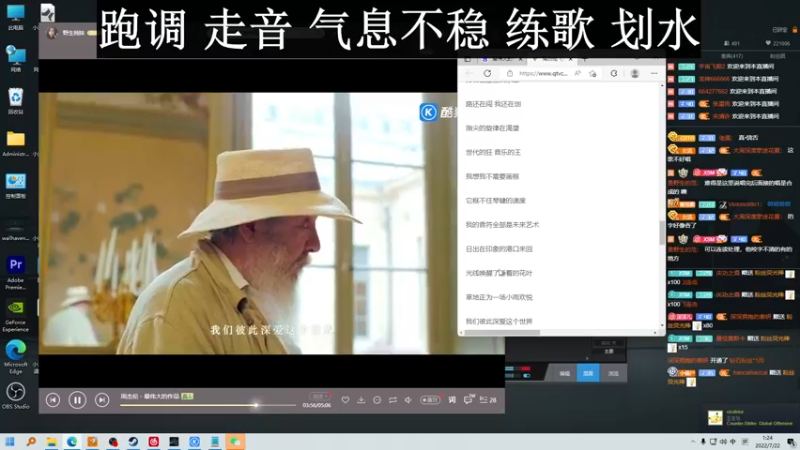Flip the small blue toggle switch in the dark panel
The height and width of the screenshot is (450, 800).
pyautogui.click(x=527, y=376)
